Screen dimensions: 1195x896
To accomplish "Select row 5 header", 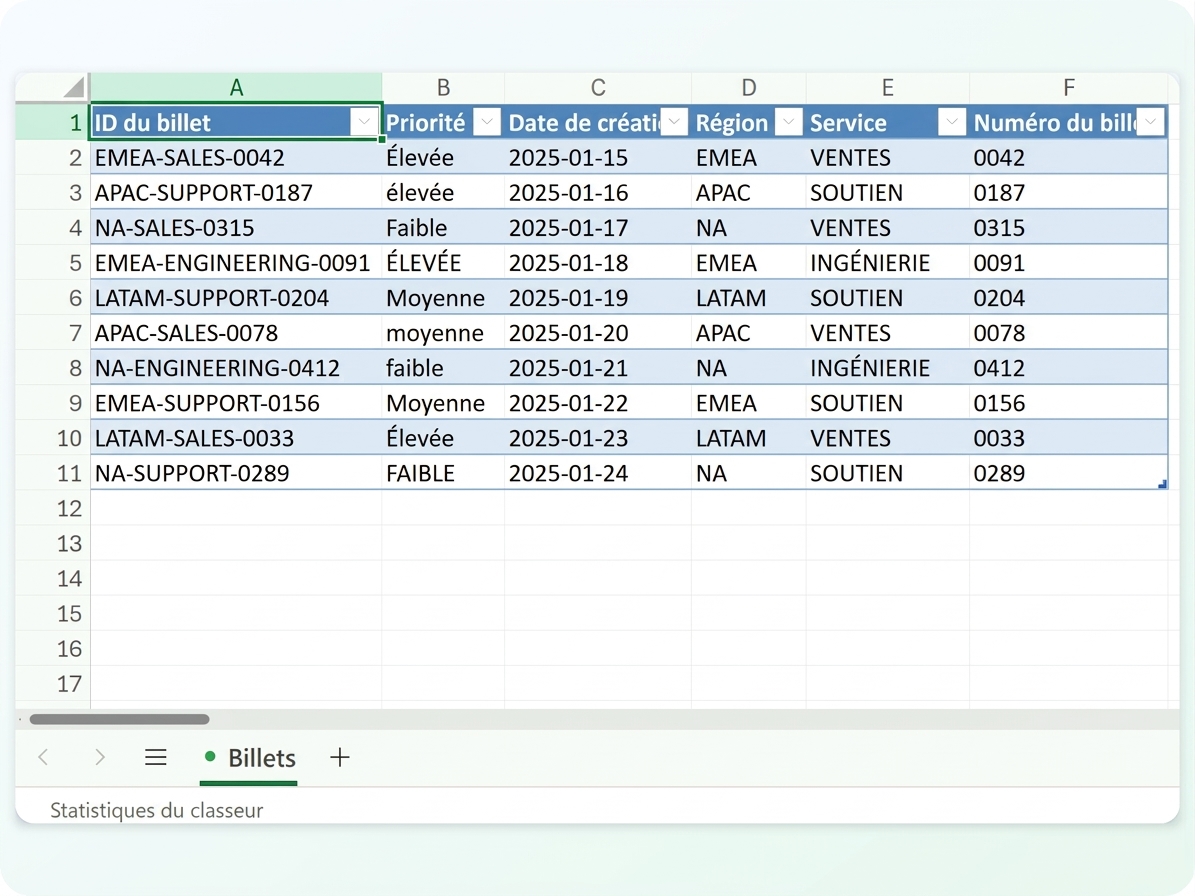I will [53, 263].
